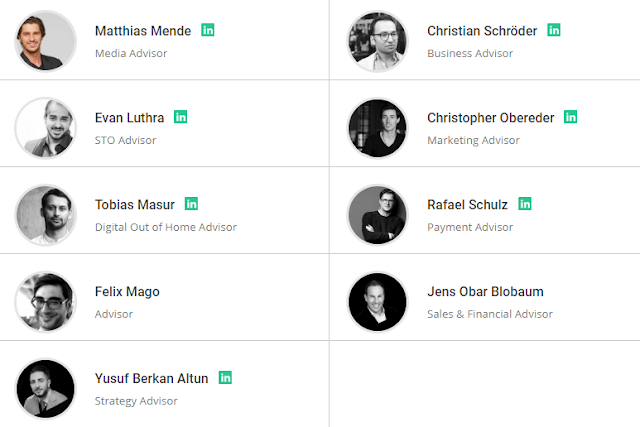
Task: Select Jens Obar Blobaum's portrait
Action: (378, 302)
